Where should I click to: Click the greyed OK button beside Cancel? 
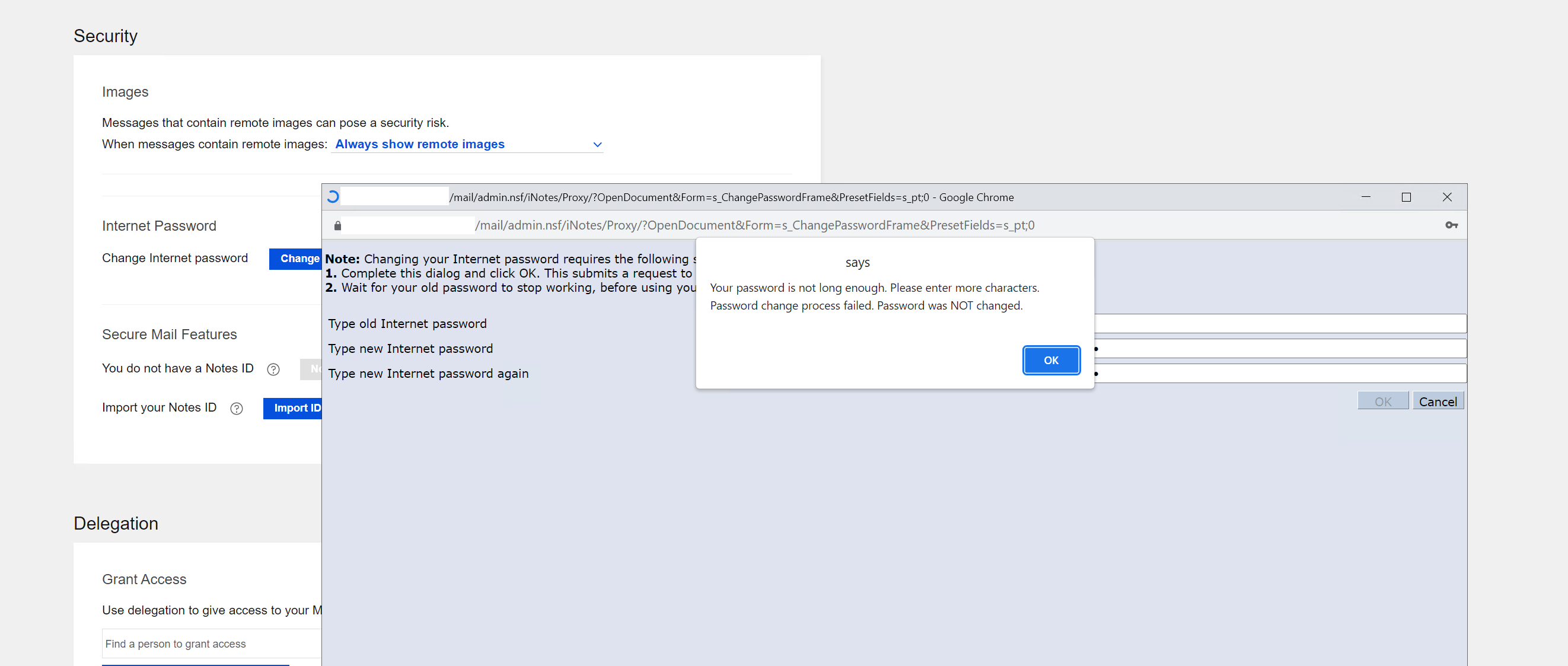point(1382,401)
